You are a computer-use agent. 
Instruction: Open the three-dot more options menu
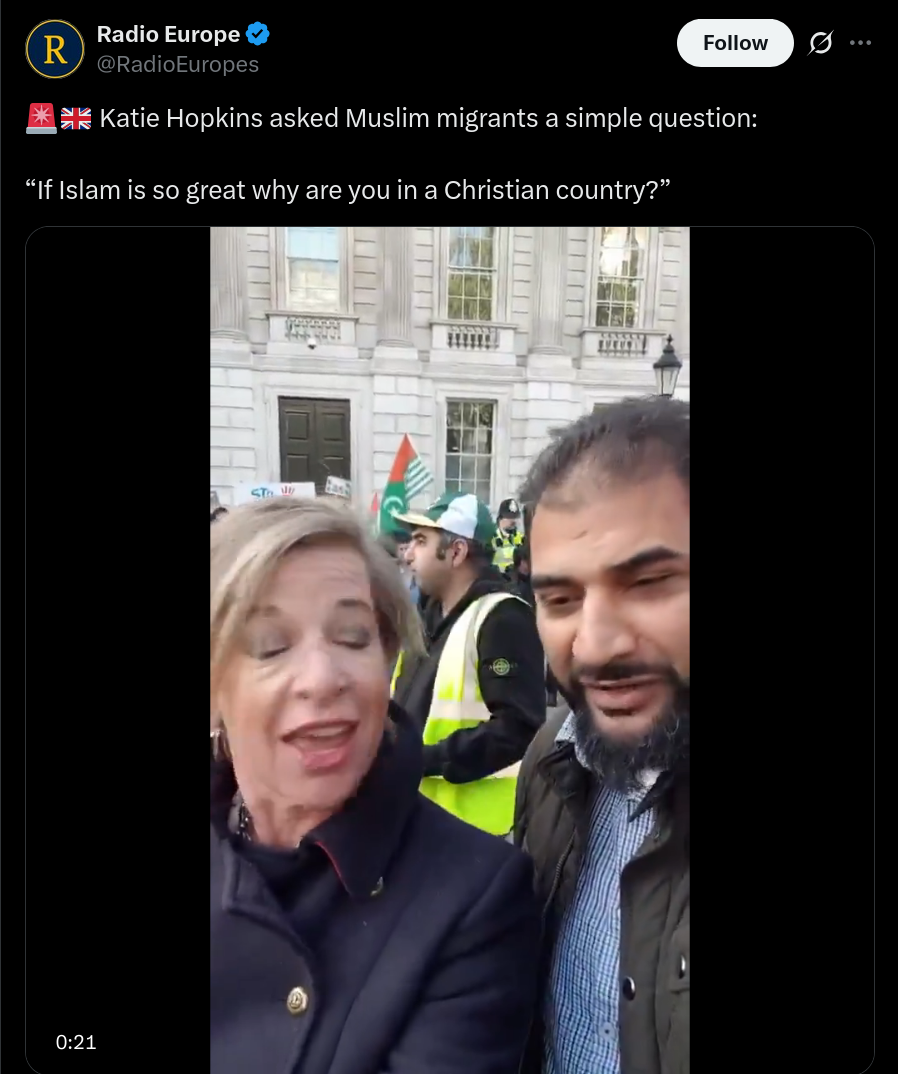860,42
